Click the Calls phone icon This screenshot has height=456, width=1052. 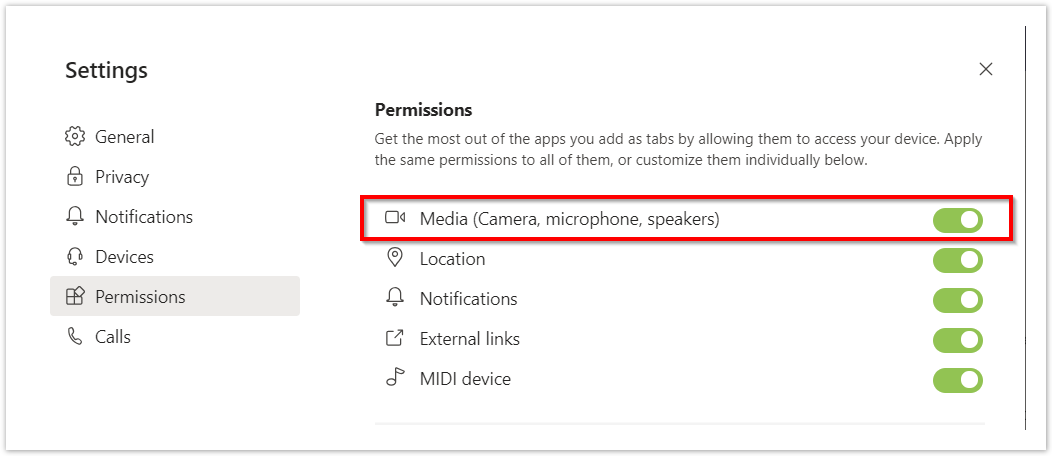75,337
